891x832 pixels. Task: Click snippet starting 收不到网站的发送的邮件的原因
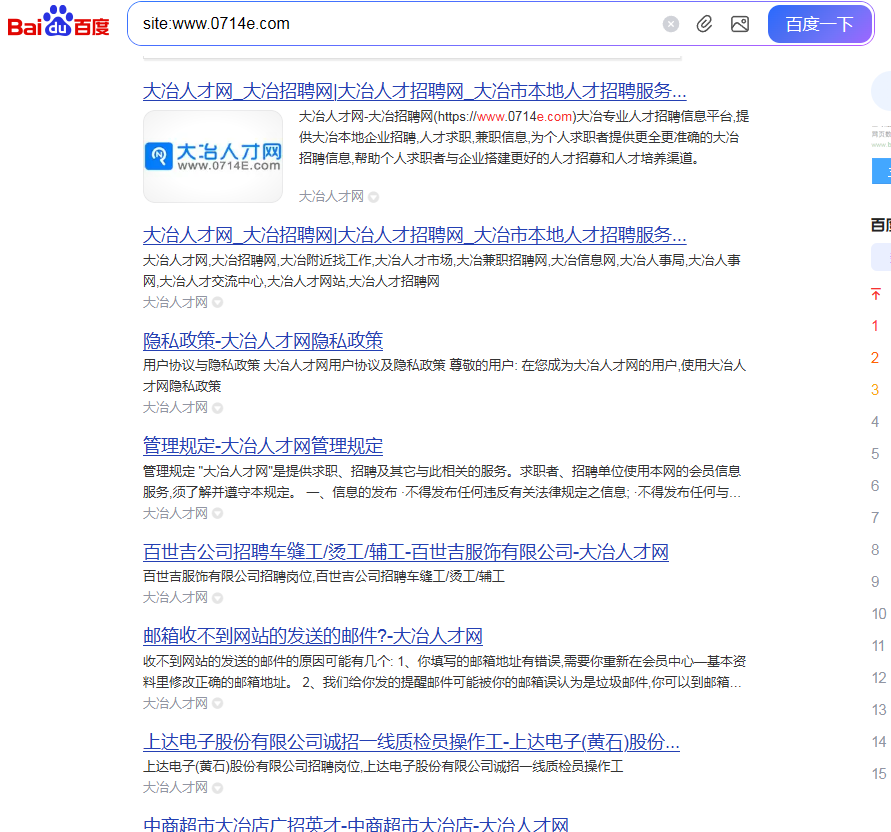pos(444,672)
